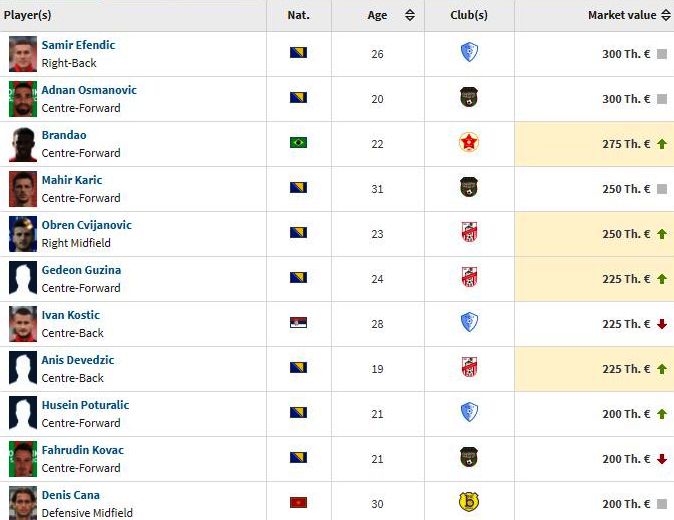The height and width of the screenshot is (520, 674).
Task: Click the Nat. column header
Action: point(298,15)
